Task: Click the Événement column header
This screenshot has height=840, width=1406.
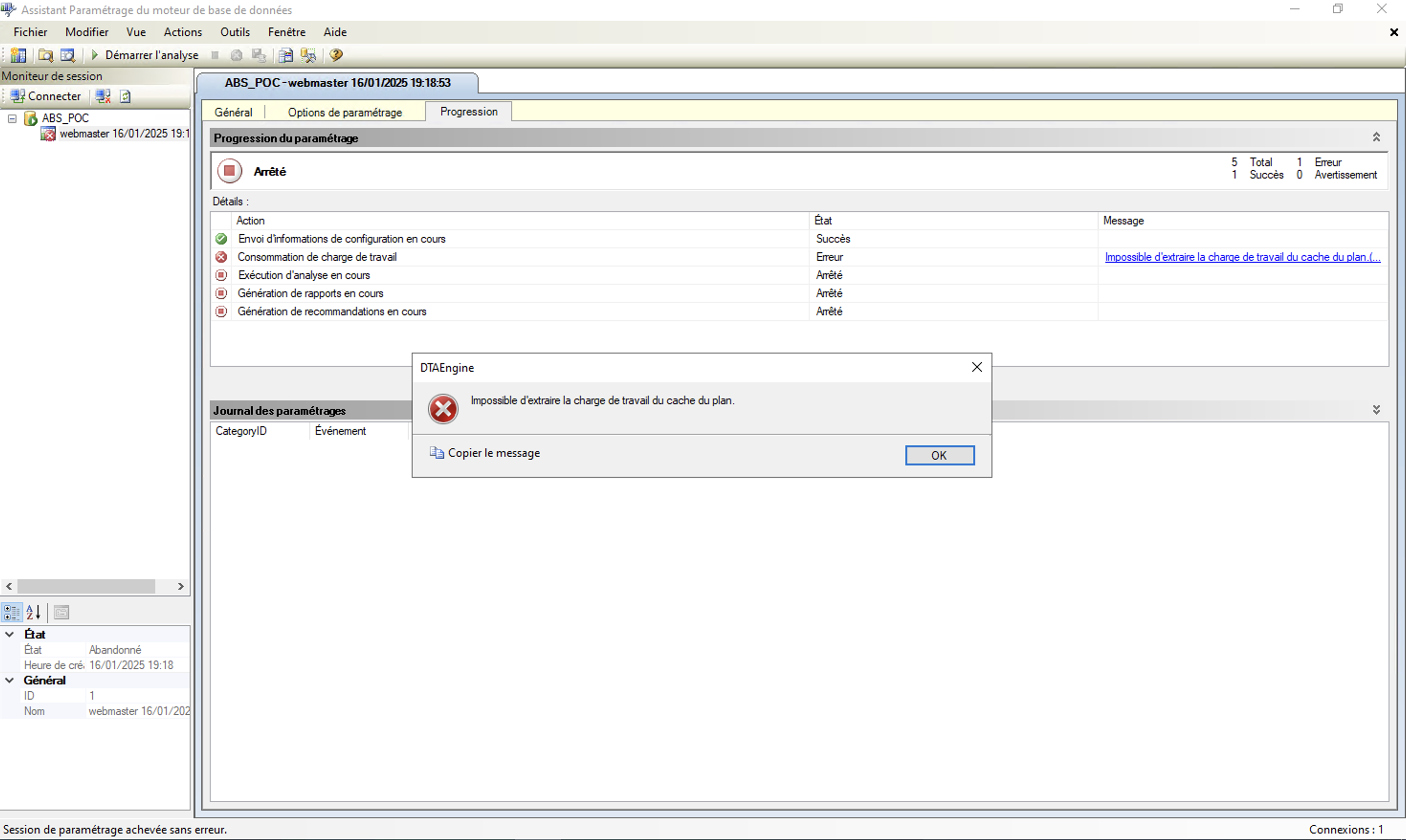Action: click(x=359, y=431)
